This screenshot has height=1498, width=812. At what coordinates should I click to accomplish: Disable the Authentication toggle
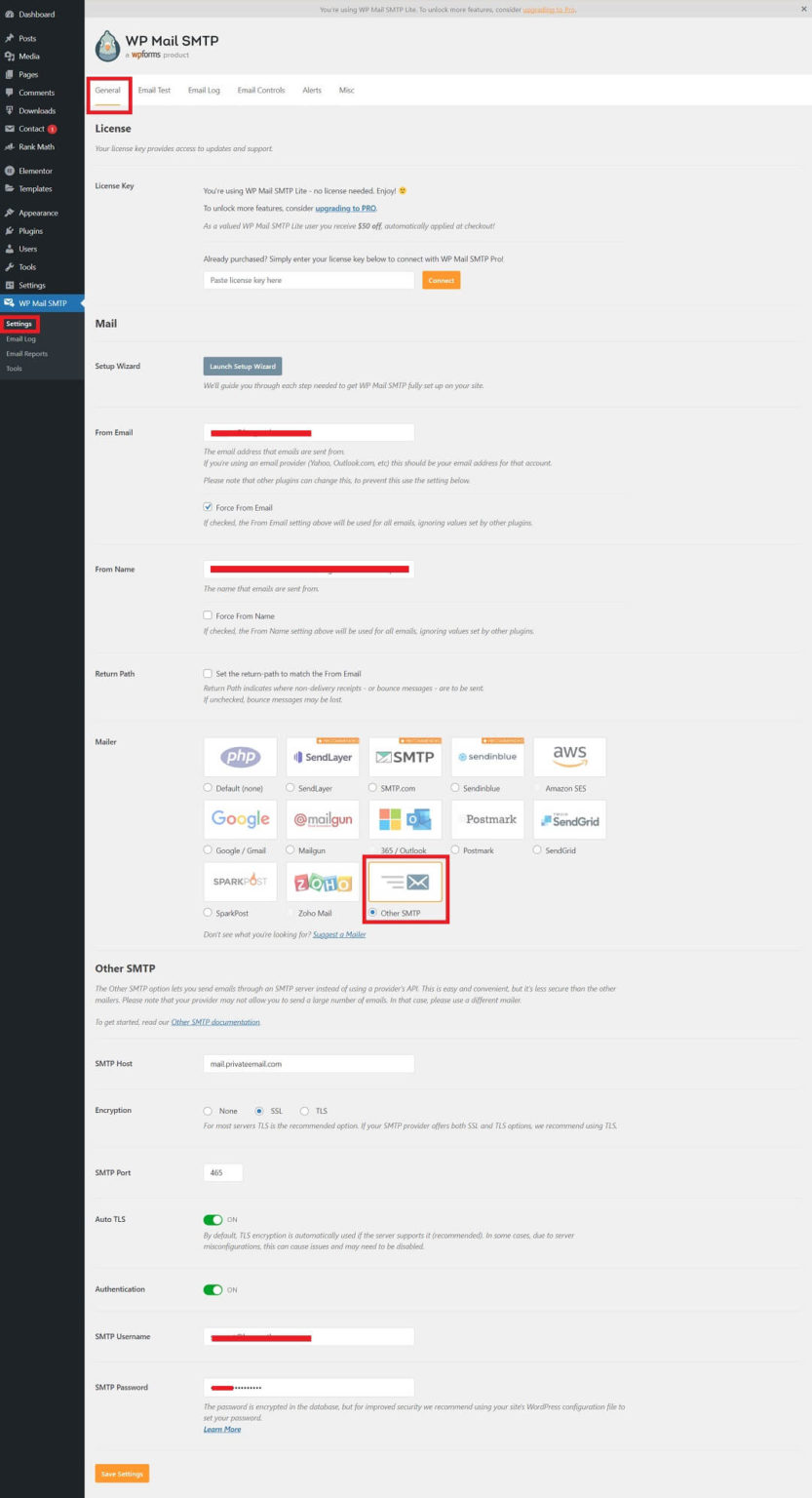click(213, 1288)
